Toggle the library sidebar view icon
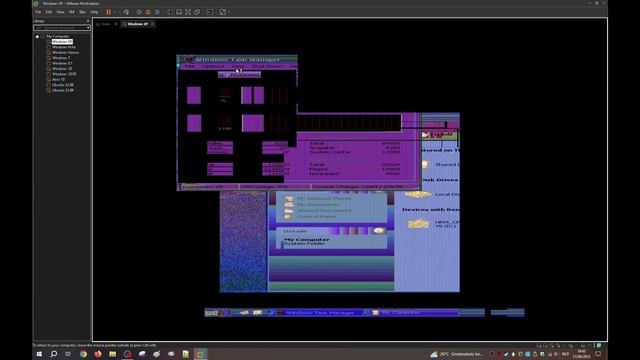 coord(170,12)
